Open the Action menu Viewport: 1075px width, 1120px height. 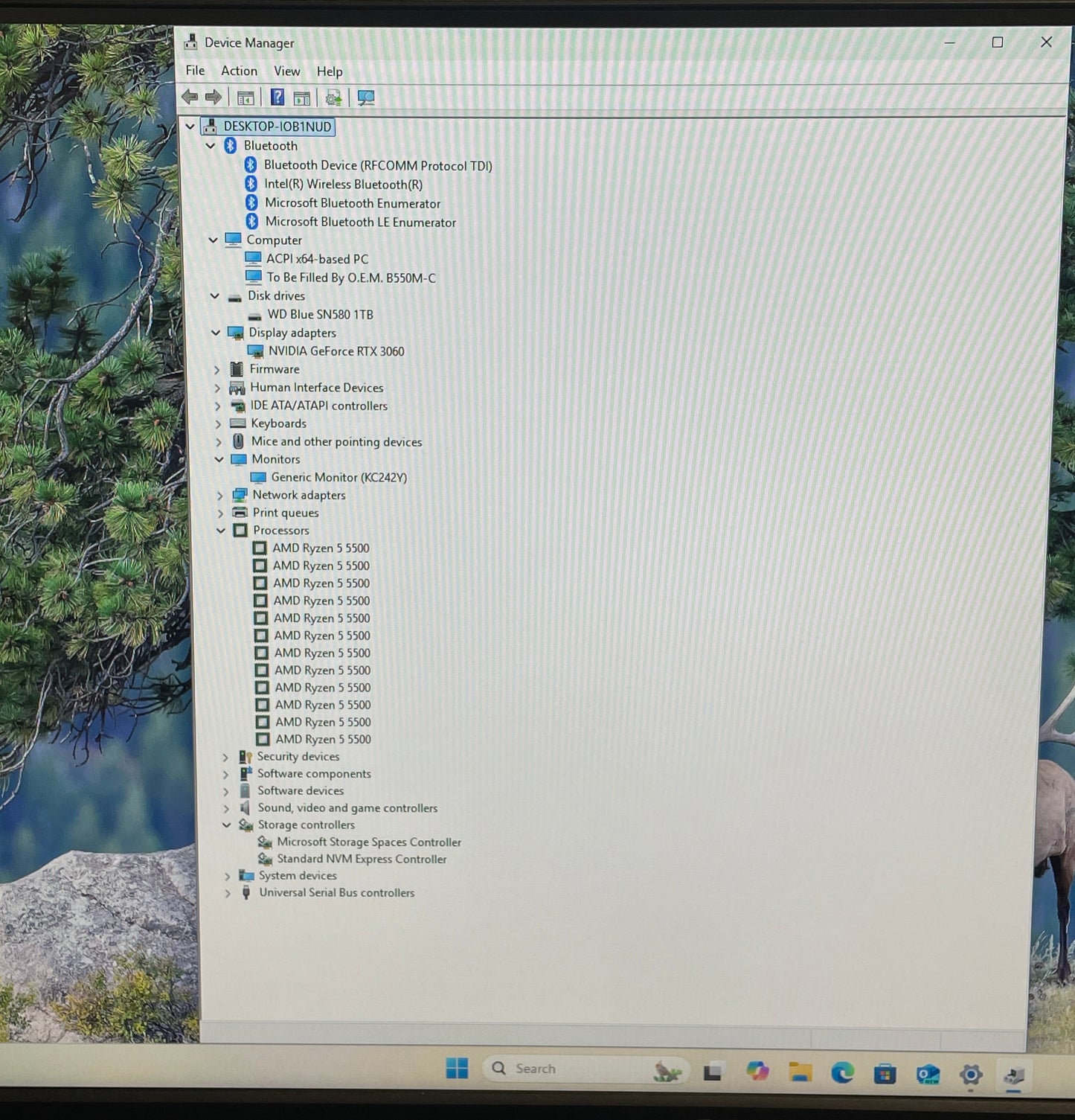tap(239, 71)
